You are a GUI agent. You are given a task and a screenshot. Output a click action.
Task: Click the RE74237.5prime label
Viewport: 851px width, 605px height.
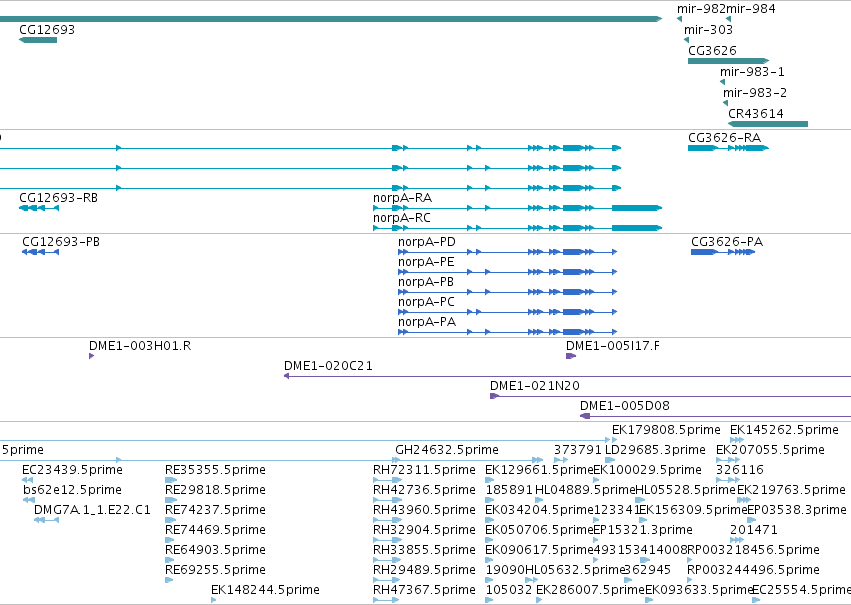(215, 510)
